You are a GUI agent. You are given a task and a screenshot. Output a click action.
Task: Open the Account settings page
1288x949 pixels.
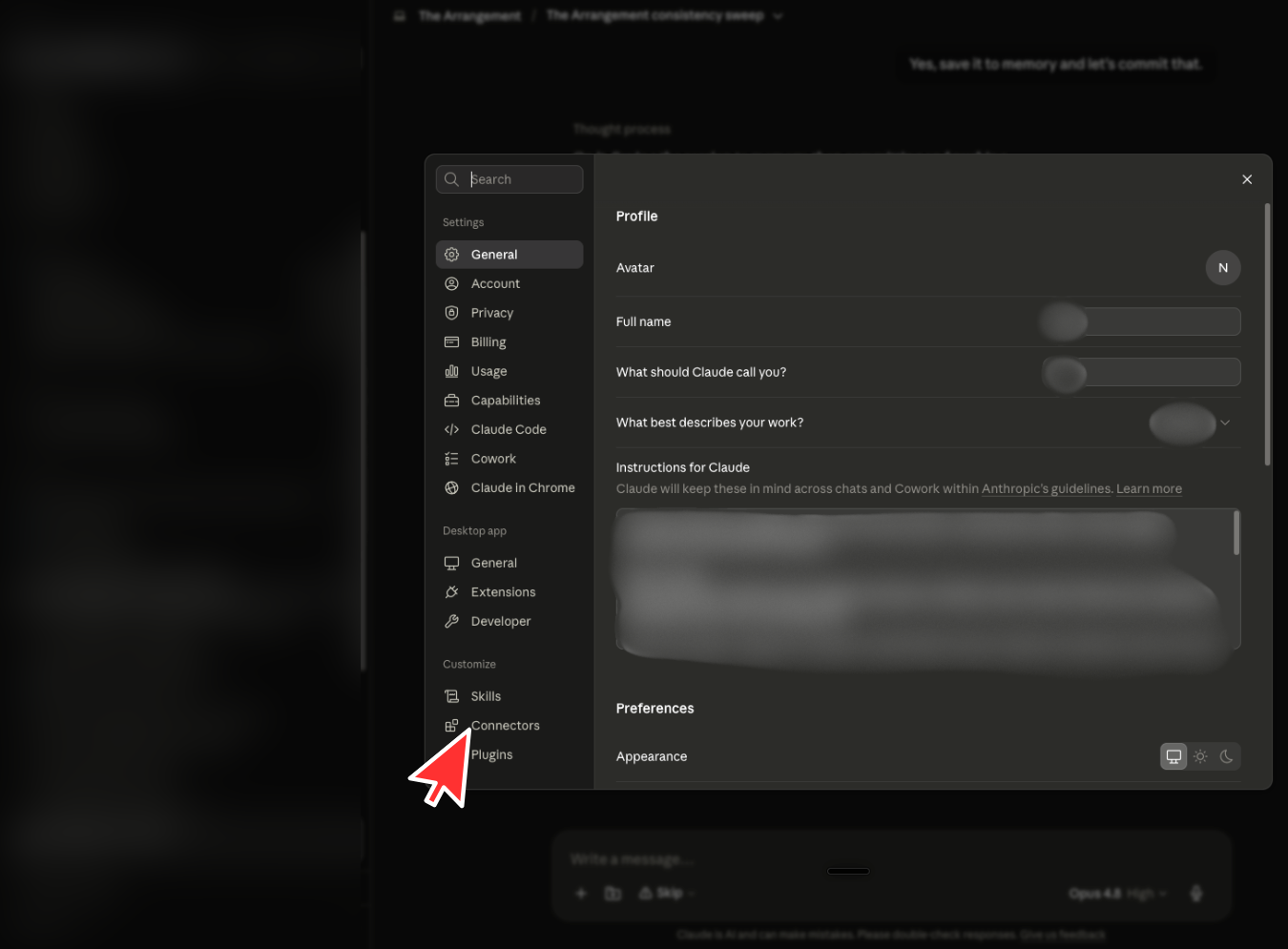click(509, 284)
